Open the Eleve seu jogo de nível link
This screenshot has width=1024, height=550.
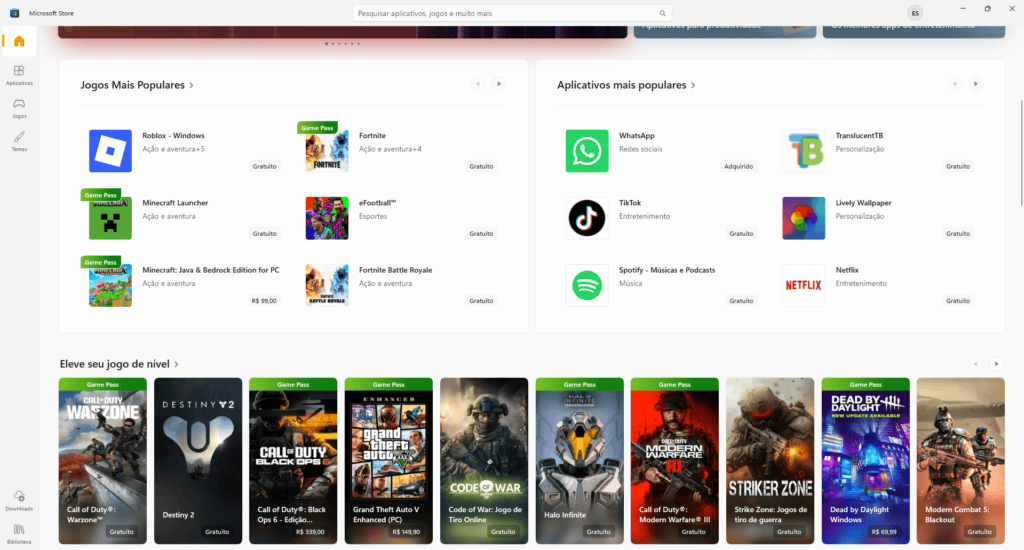120,364
